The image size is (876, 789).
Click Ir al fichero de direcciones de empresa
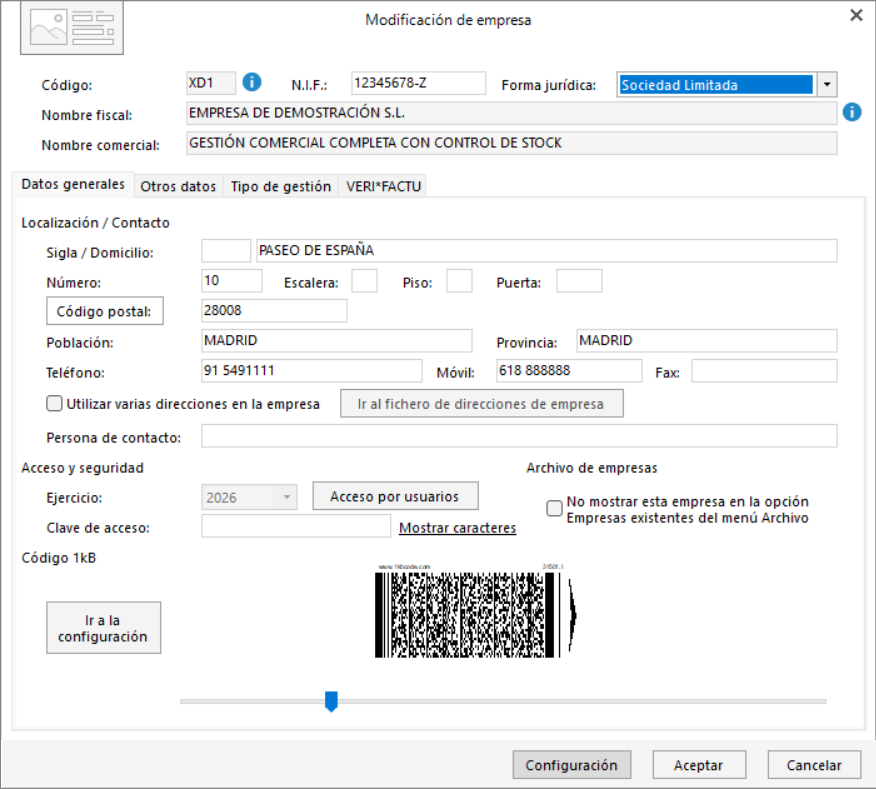[482, 403]
